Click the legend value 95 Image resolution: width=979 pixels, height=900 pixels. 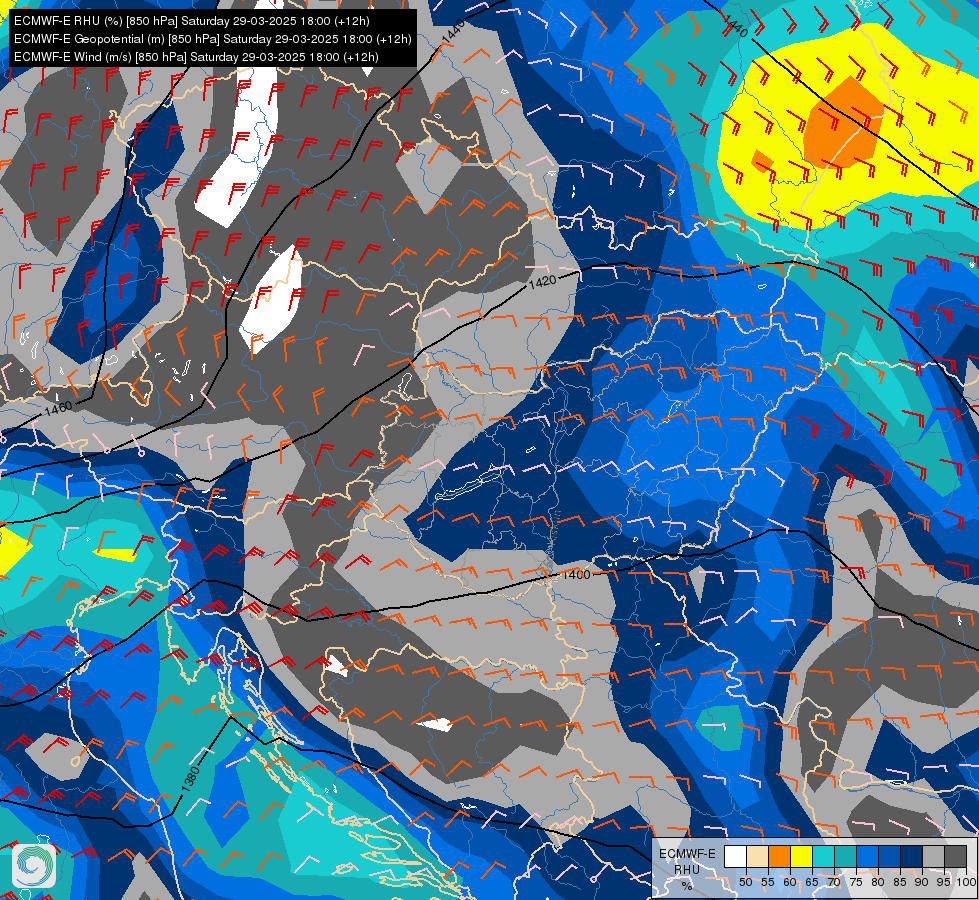click(x=943, y=882)
